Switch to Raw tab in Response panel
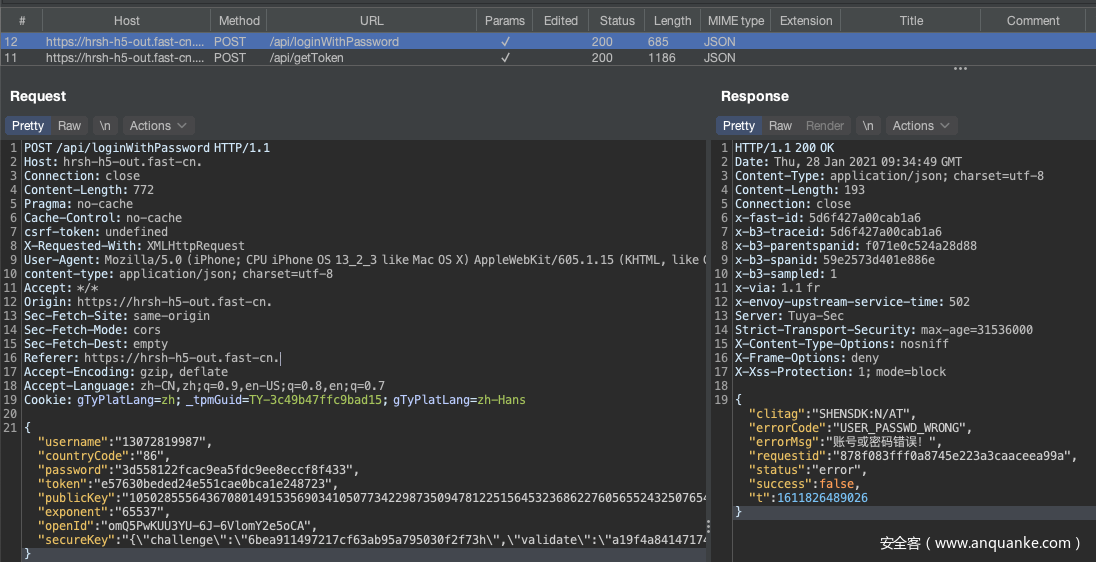1096x562 pixels. [780, 126]
